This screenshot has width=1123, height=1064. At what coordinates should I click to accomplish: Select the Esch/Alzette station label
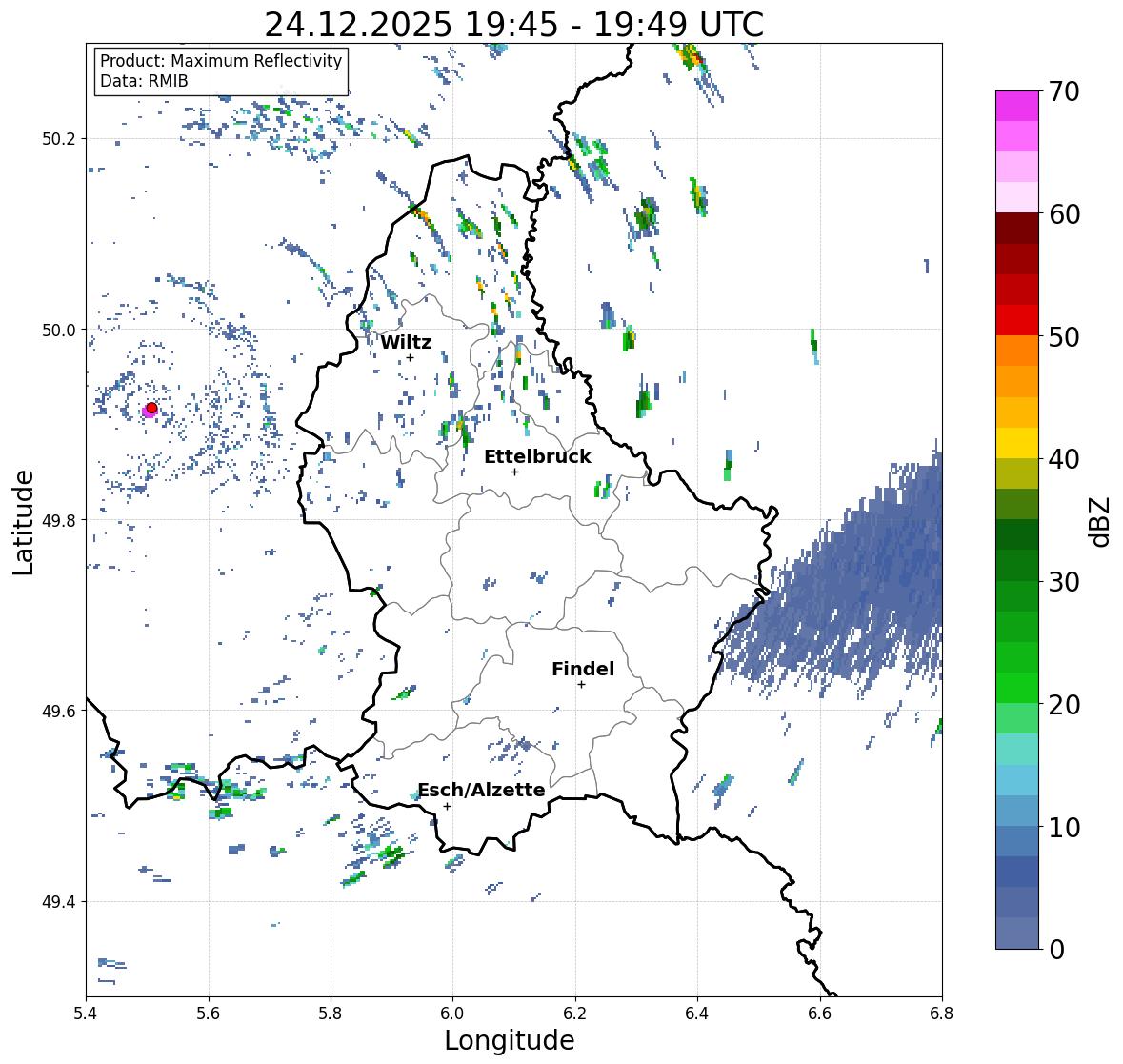tap(481, 790)
